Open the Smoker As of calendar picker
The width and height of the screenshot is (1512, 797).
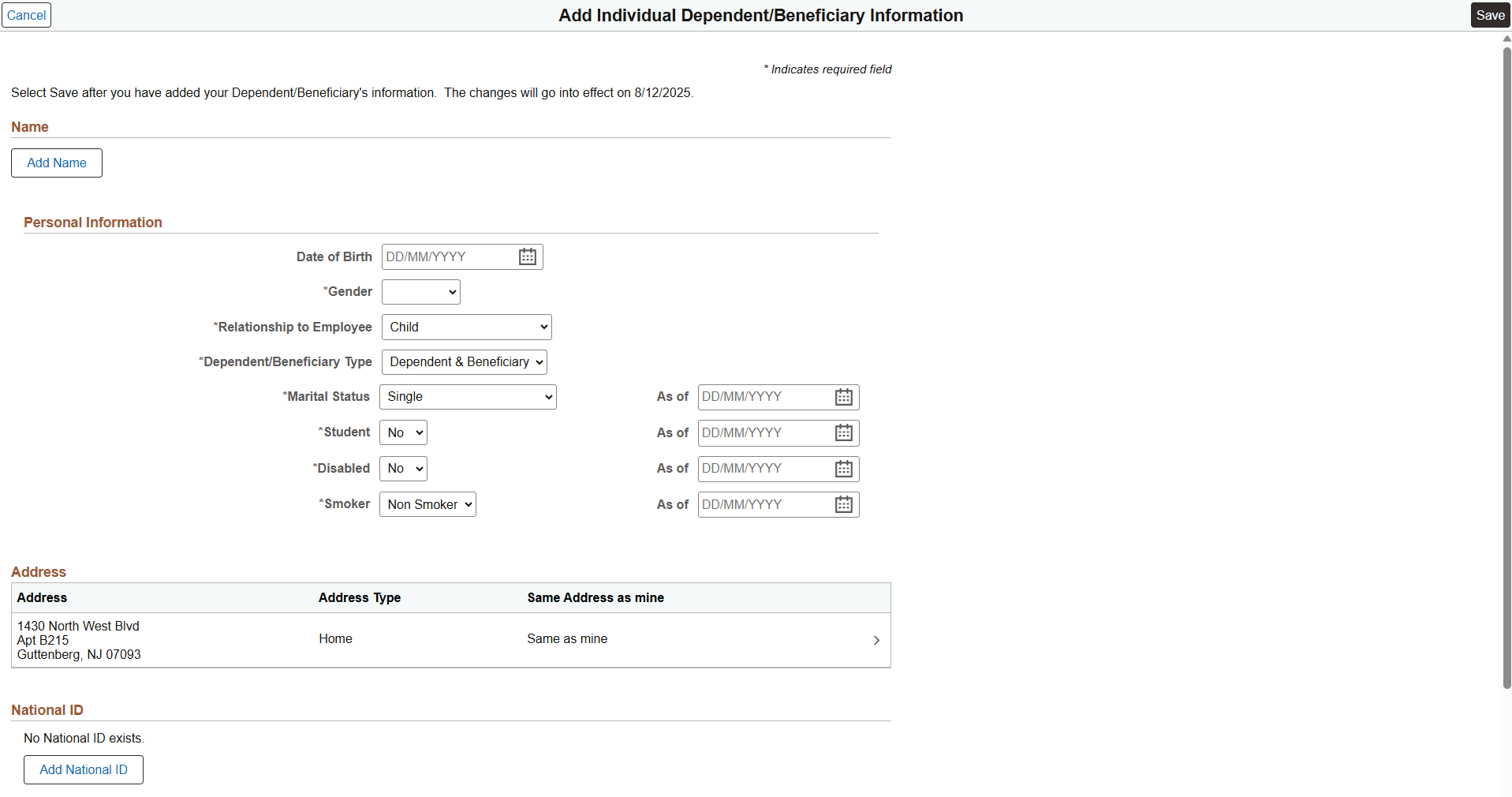coord(843,504)
